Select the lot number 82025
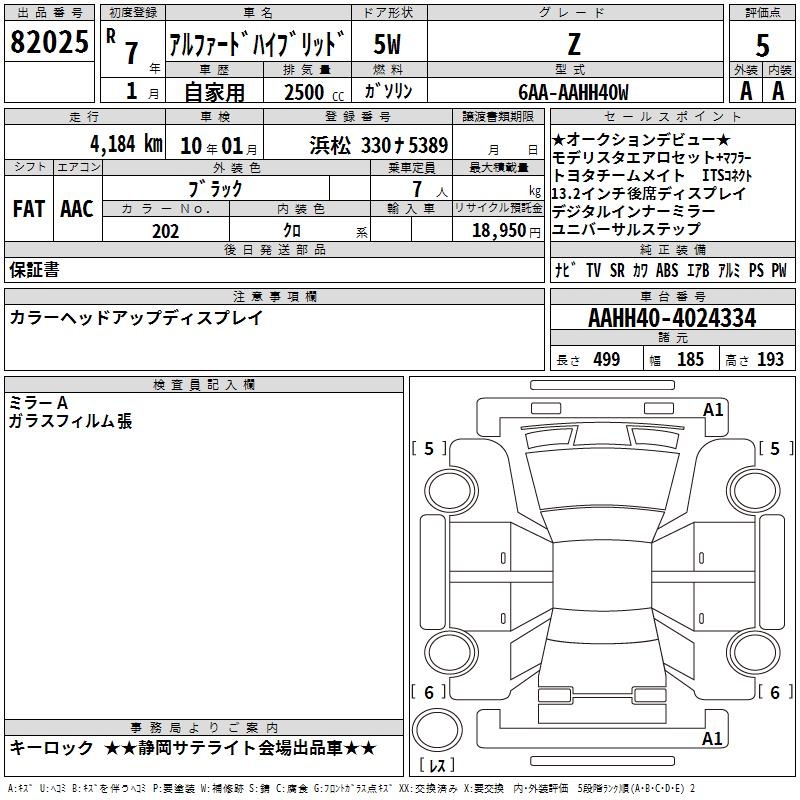Viewport: 800px width, 800px height. 48,43
